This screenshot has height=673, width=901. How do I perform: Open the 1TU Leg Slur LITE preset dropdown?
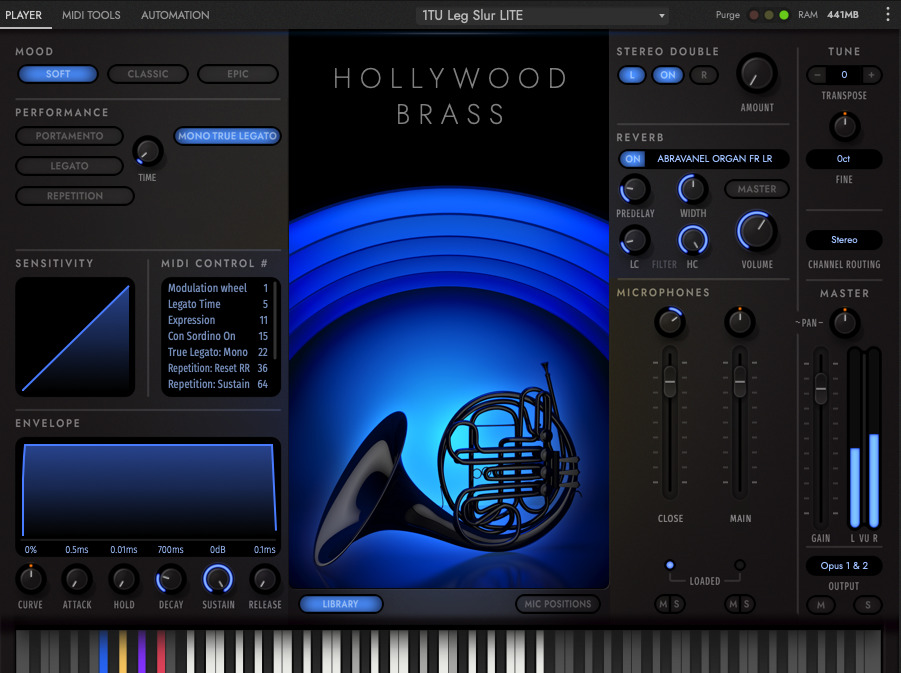point(543,15)
